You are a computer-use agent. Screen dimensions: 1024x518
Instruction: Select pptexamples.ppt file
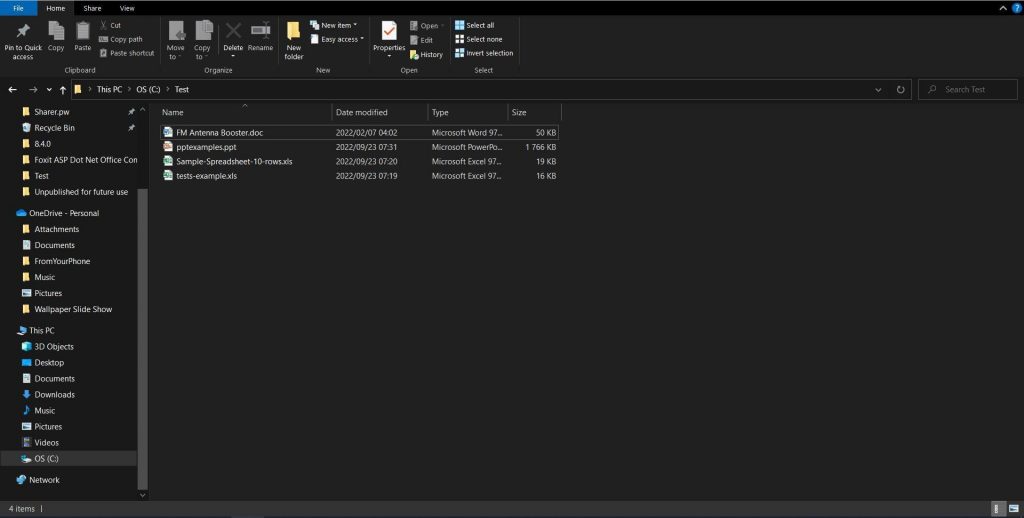coord(359,147)
